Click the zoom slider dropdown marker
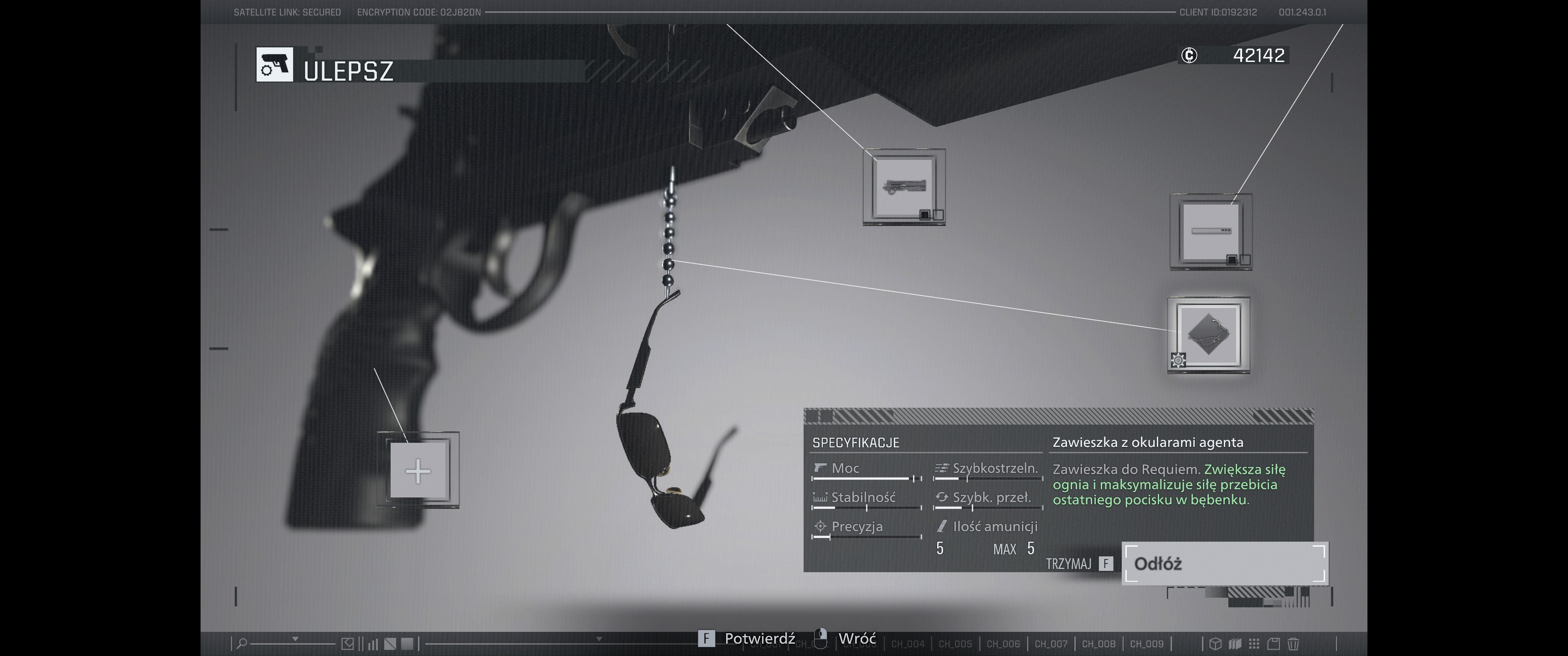Screen dimensions: 1568x656 pyautogui.click(x=295, y=639)
